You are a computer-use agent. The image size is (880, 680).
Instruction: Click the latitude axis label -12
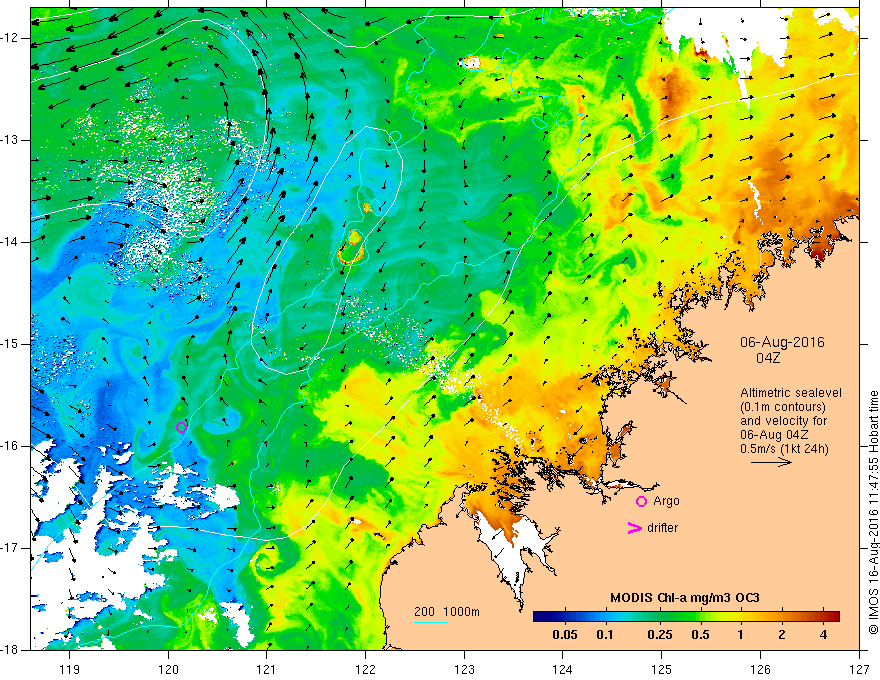10,38
